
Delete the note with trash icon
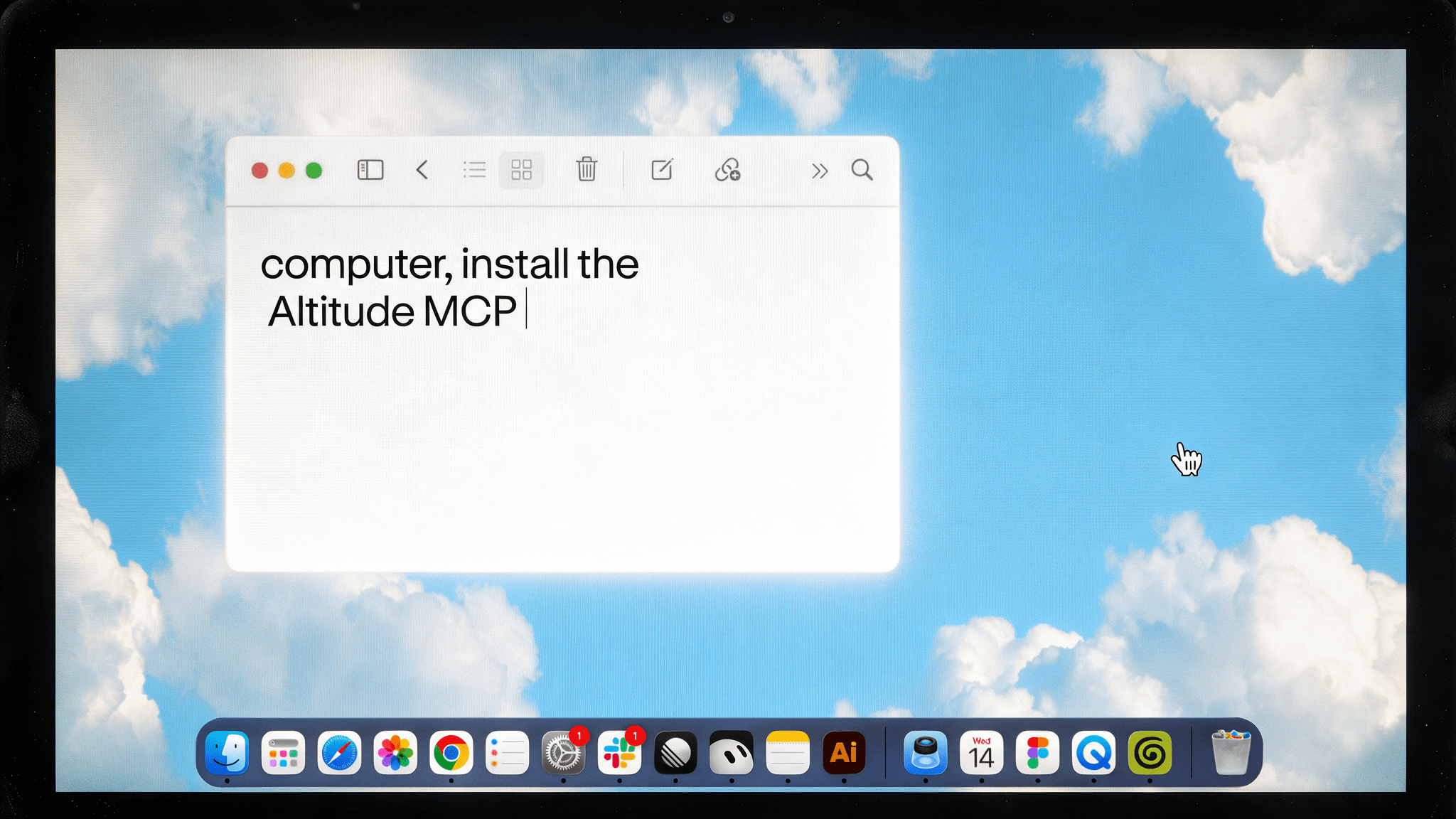coord(587,169)
